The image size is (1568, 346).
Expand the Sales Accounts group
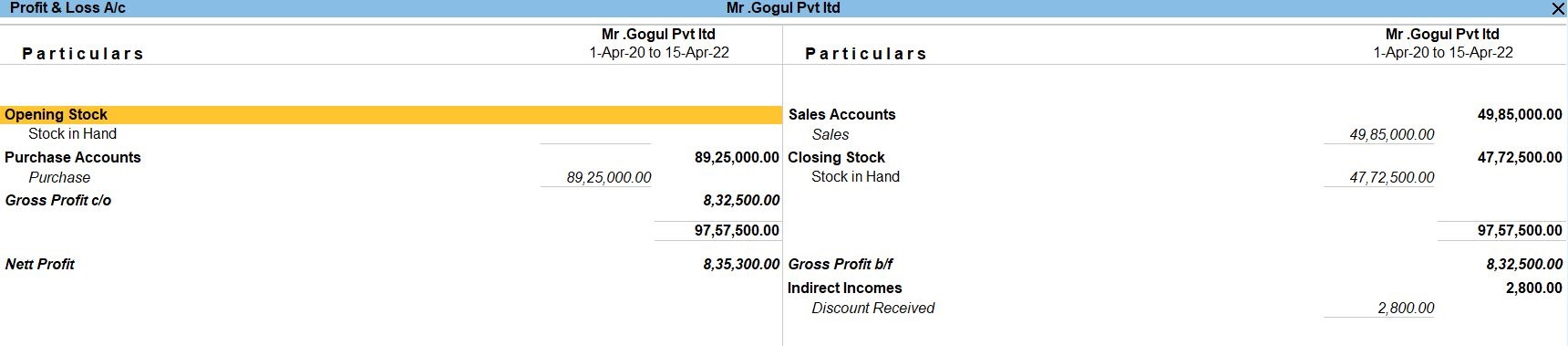pos(841,115)
